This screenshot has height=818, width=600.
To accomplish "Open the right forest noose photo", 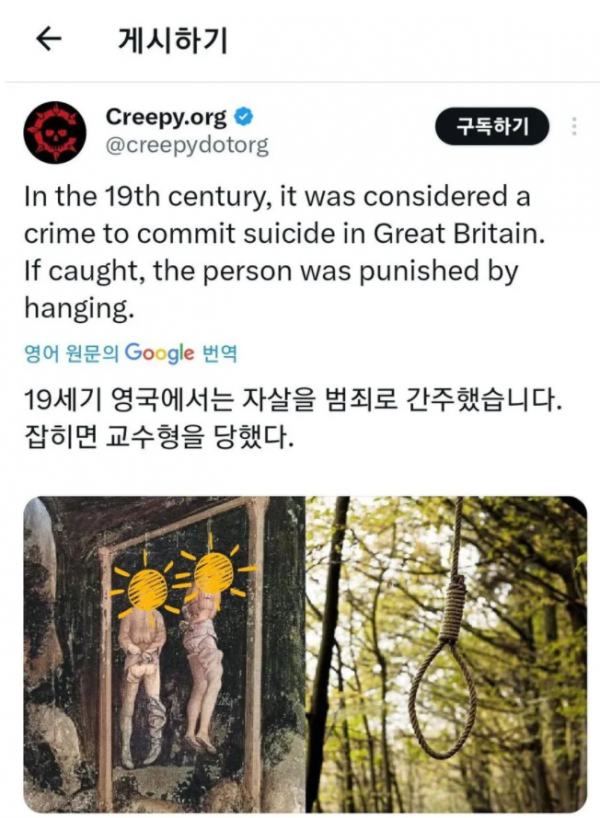I will click(446, 654).
